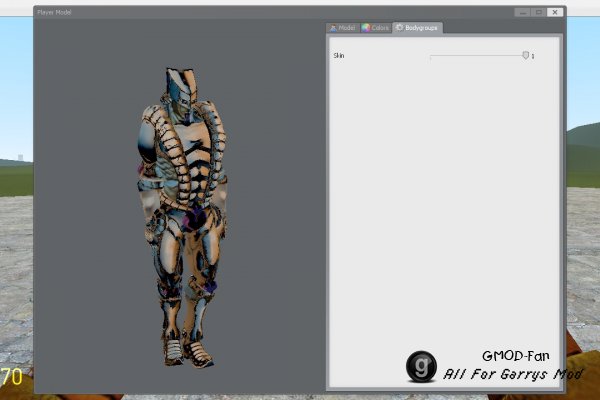The width and height of the screenshot is (600, 400).
Task: Open the Colors tab
Action: (376, 28)
